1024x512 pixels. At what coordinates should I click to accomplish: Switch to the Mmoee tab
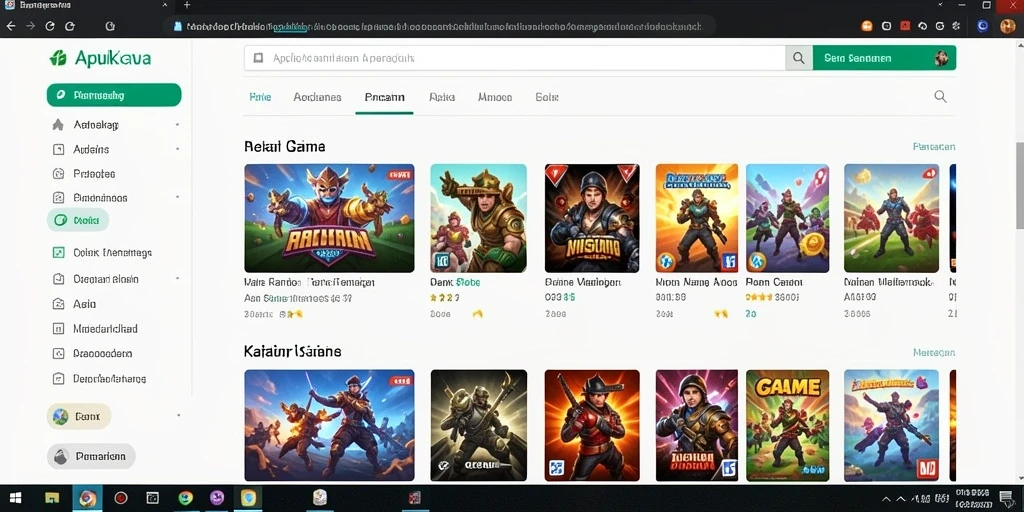495,97
